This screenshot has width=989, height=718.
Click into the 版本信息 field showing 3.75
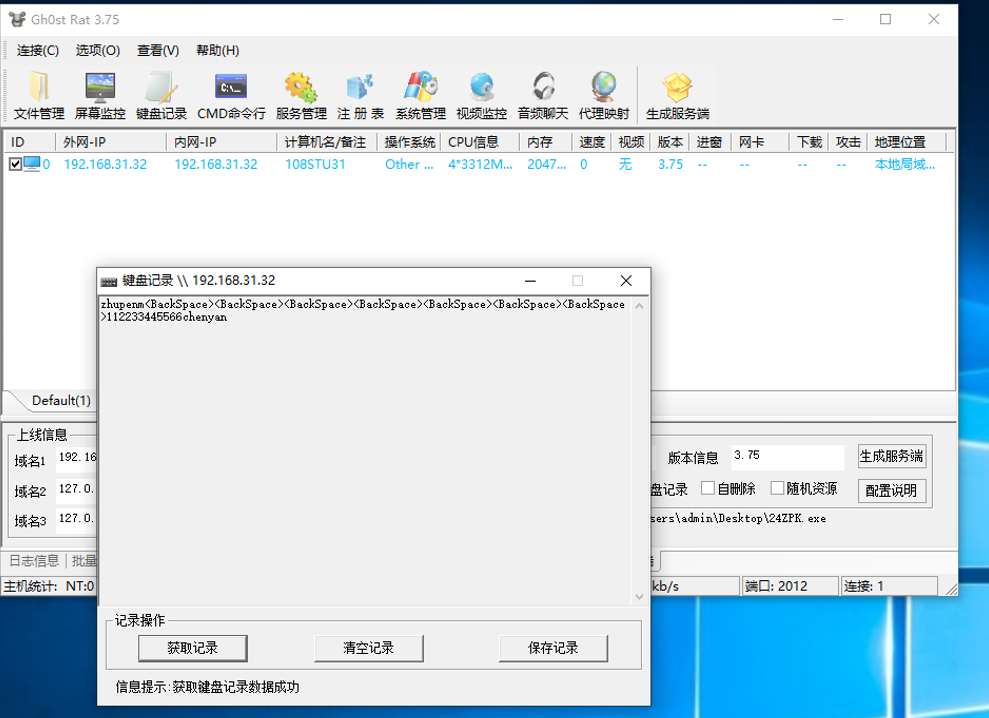point(787,457)
